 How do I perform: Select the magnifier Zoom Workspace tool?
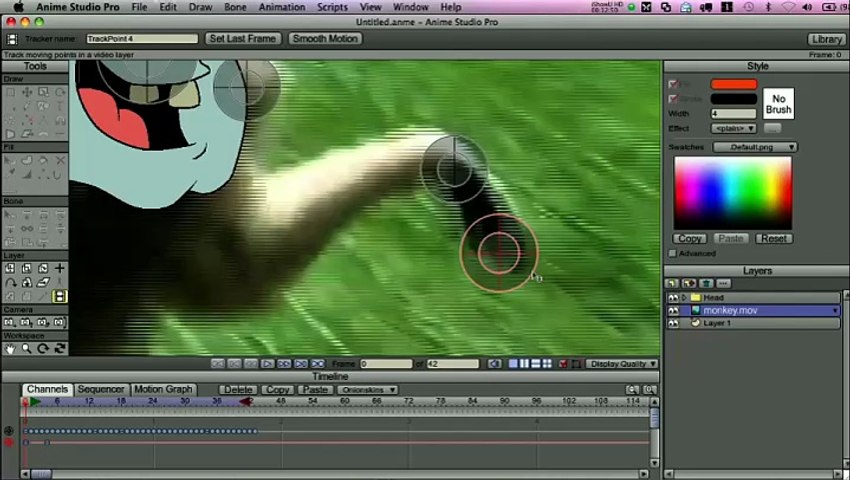coord(26,348)
